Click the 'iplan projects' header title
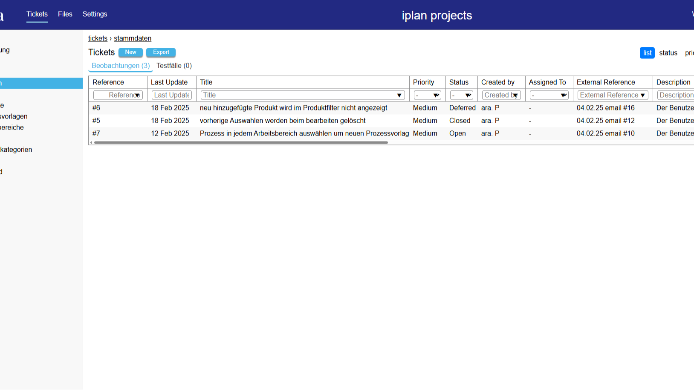This screenshot has height=390, width=694. click(x=437, y=15)
